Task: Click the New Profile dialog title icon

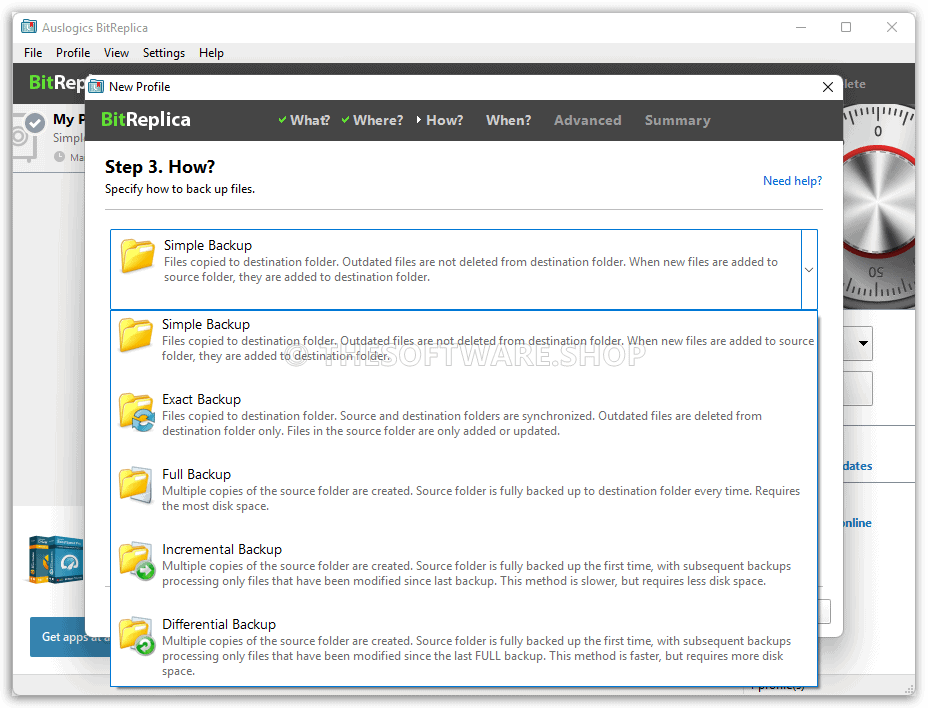Action: (96, 86)
